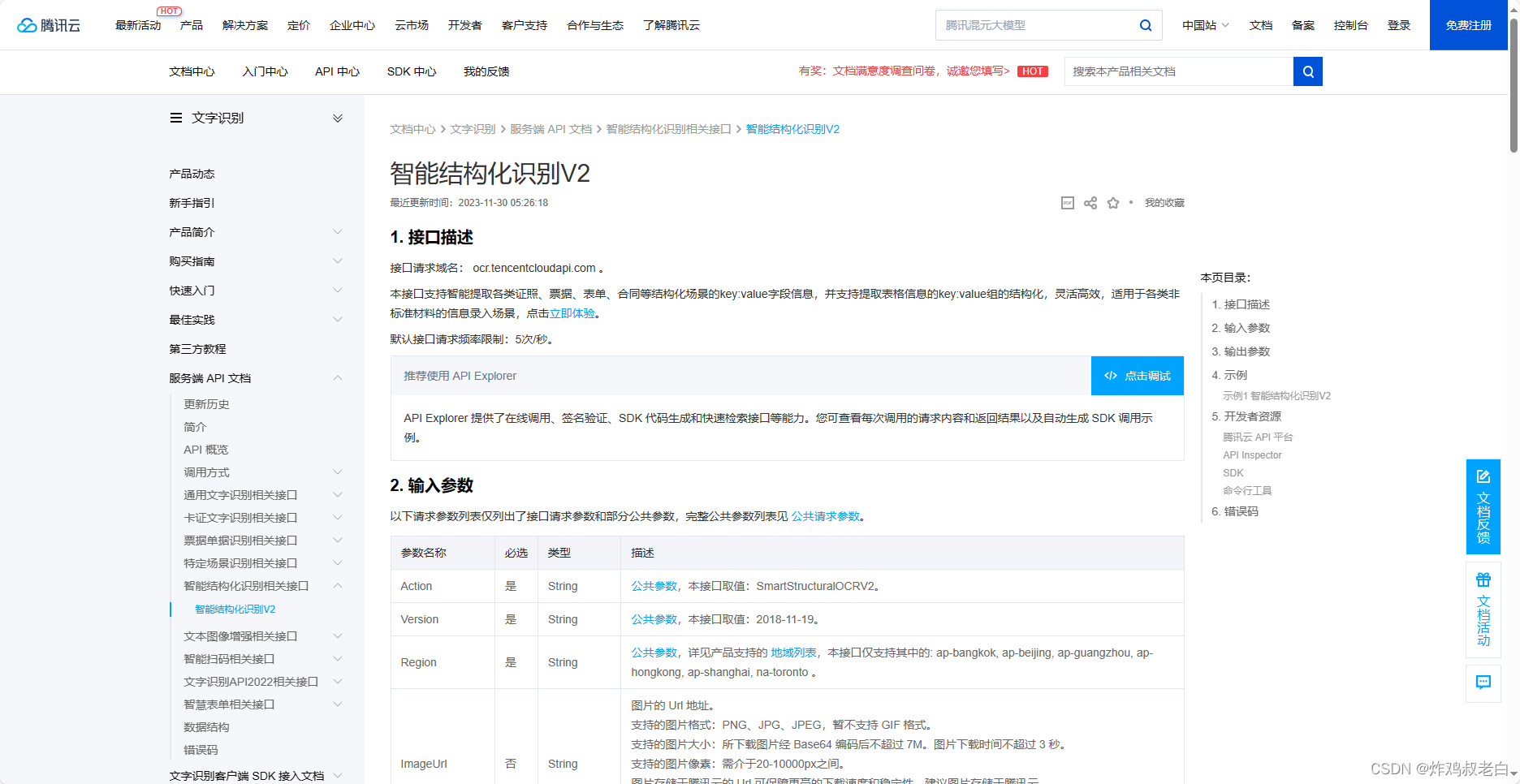Click the hamburger menu icon by 文字识别

click(x=175, y=118)
